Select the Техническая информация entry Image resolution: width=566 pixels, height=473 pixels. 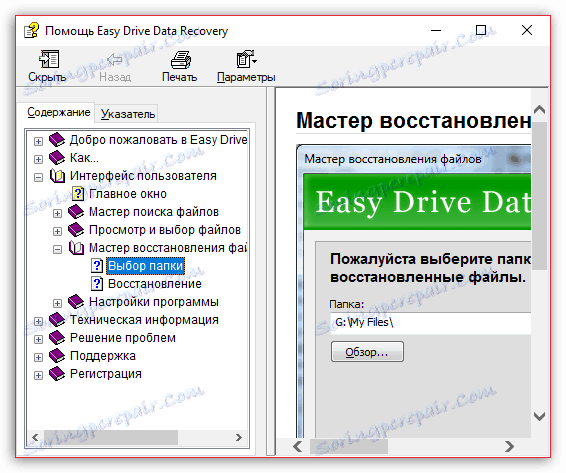(x=144, y=320)
